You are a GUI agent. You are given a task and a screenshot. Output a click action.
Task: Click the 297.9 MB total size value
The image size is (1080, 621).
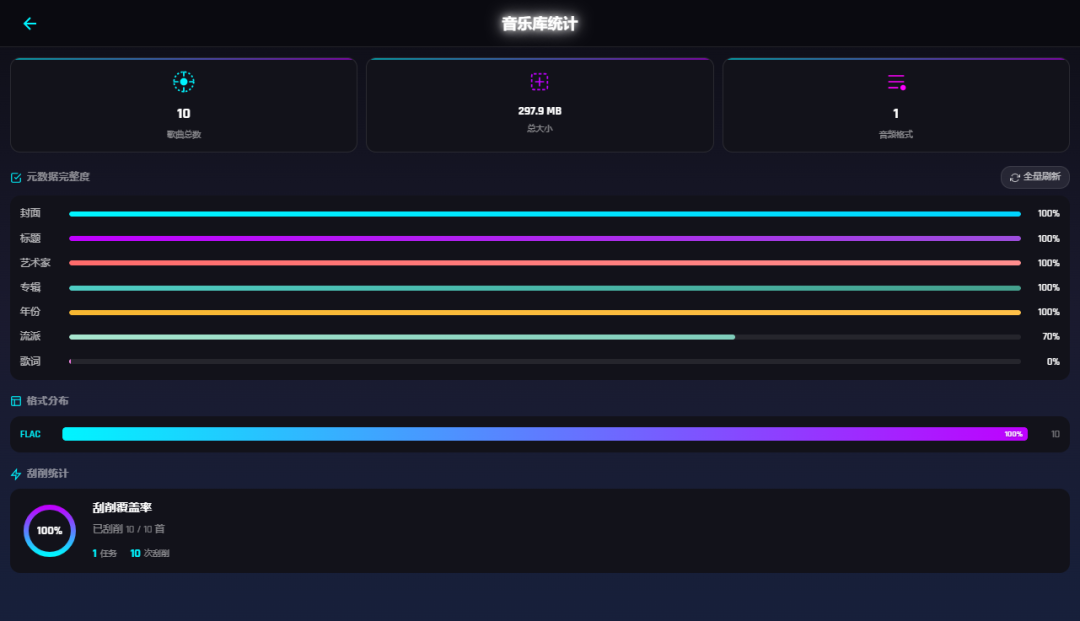click(539, 111)
